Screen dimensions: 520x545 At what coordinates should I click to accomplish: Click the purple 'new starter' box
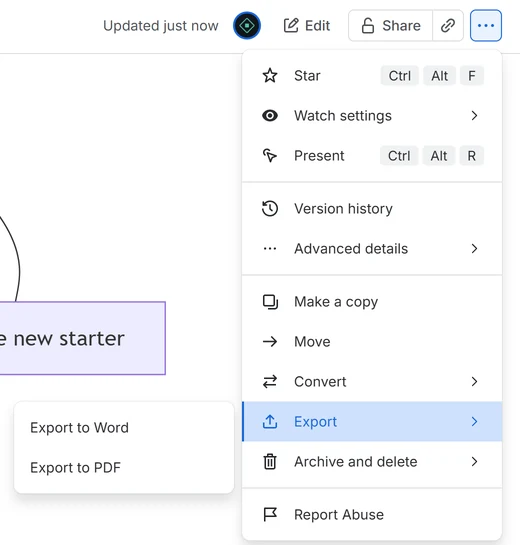(83, 338)
